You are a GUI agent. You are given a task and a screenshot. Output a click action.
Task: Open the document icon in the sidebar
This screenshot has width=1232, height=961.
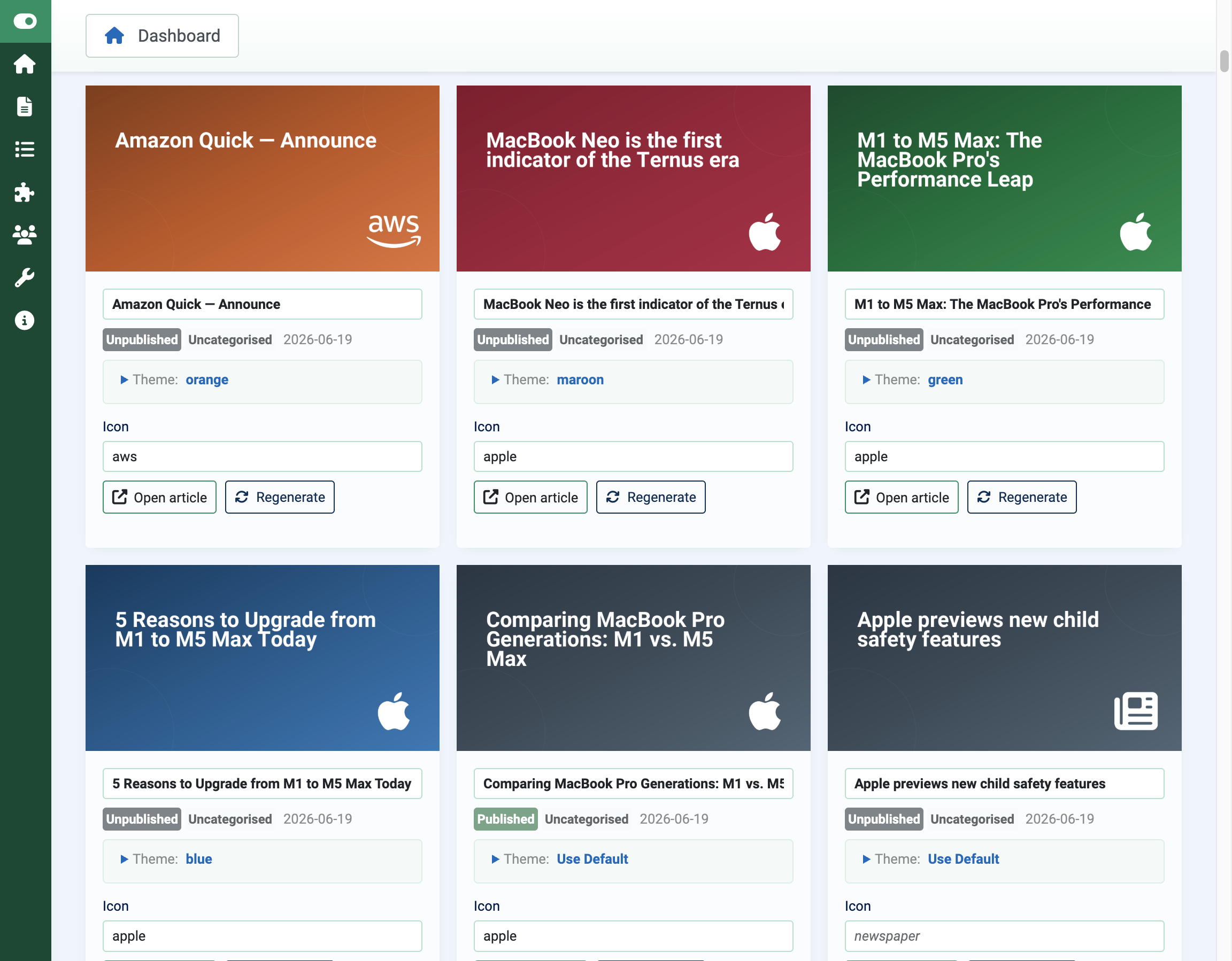click(25, 106)
